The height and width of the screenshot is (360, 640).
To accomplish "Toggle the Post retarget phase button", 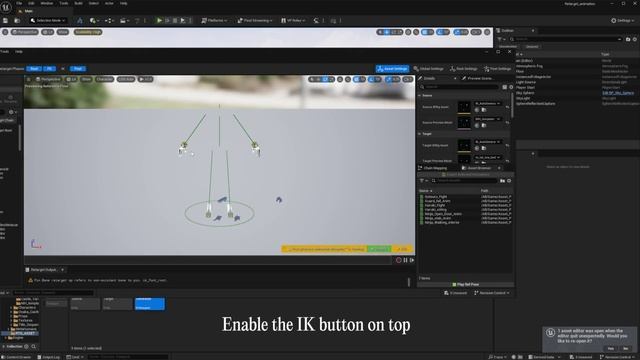I will (x=78, y=69).
